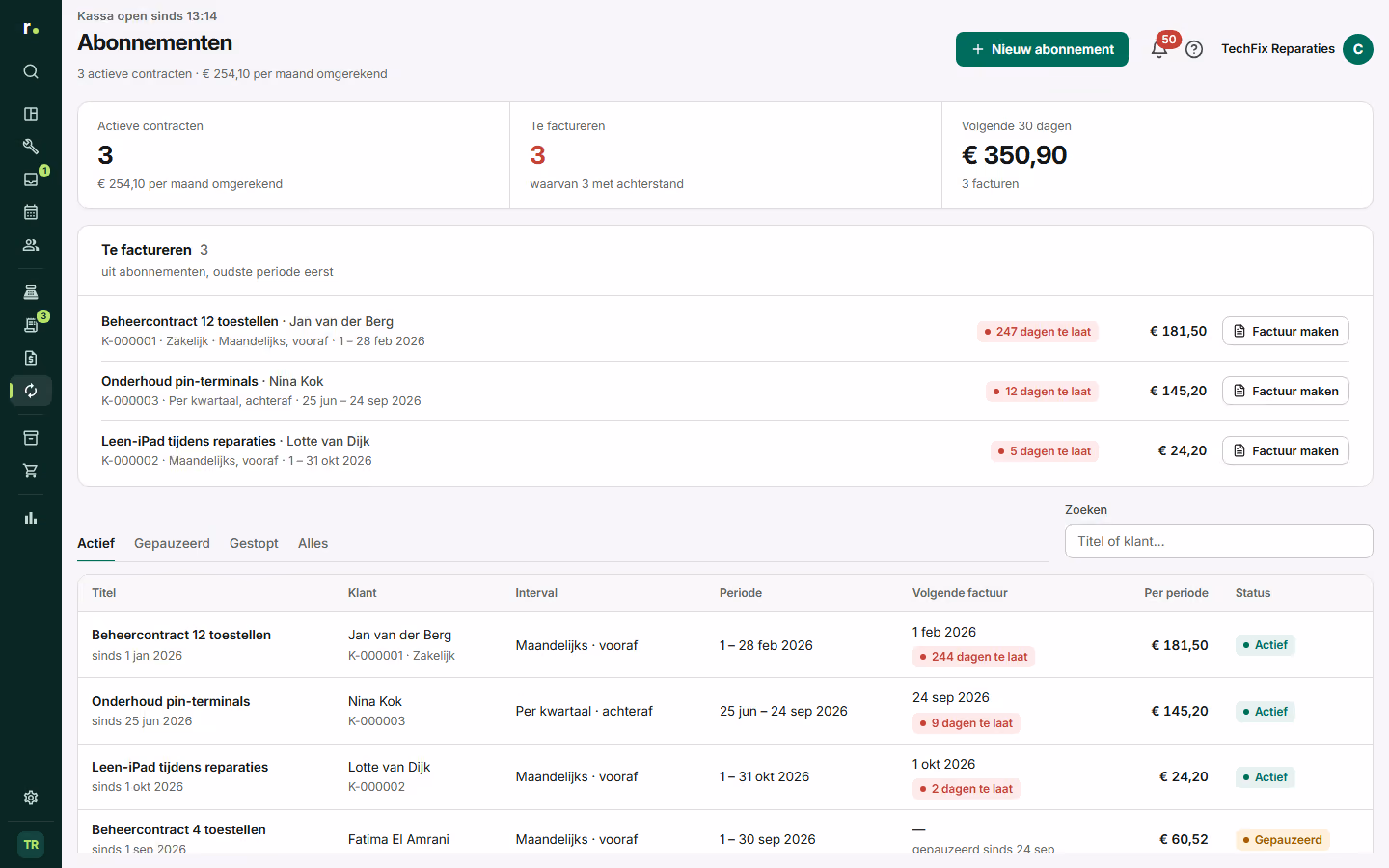Image resolution: width=1389 pixels, height=868 pixels.
Task: Open the invoice document icon with dollar sign
Action: tap(31, 358)
